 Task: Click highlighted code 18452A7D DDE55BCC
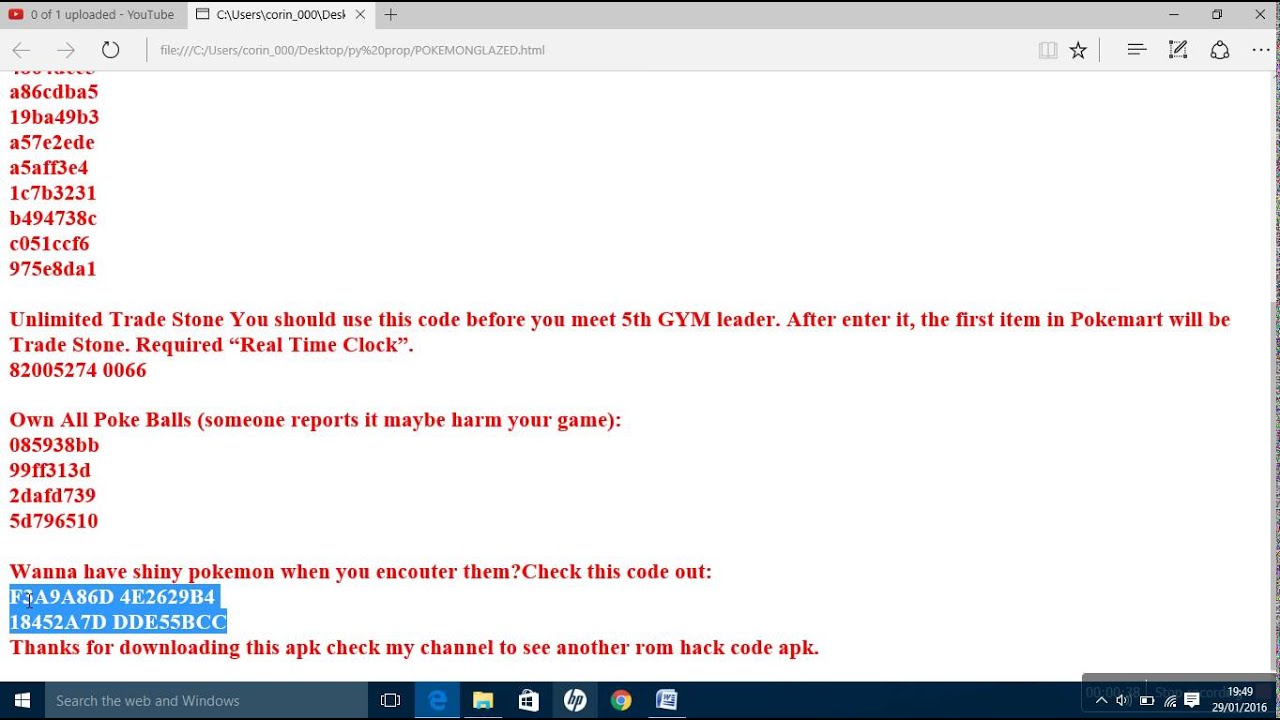[x=118, y=622]
